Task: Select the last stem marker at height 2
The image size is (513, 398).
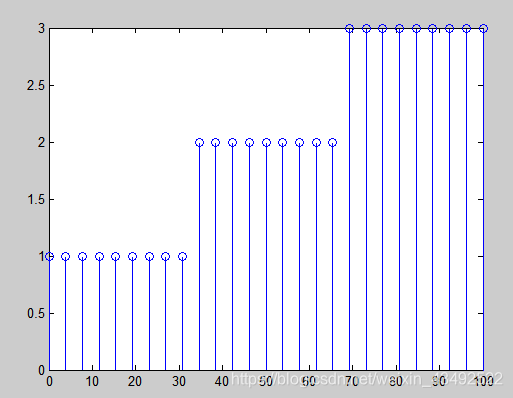Action: pyautogui.click(x=332, y=143)
